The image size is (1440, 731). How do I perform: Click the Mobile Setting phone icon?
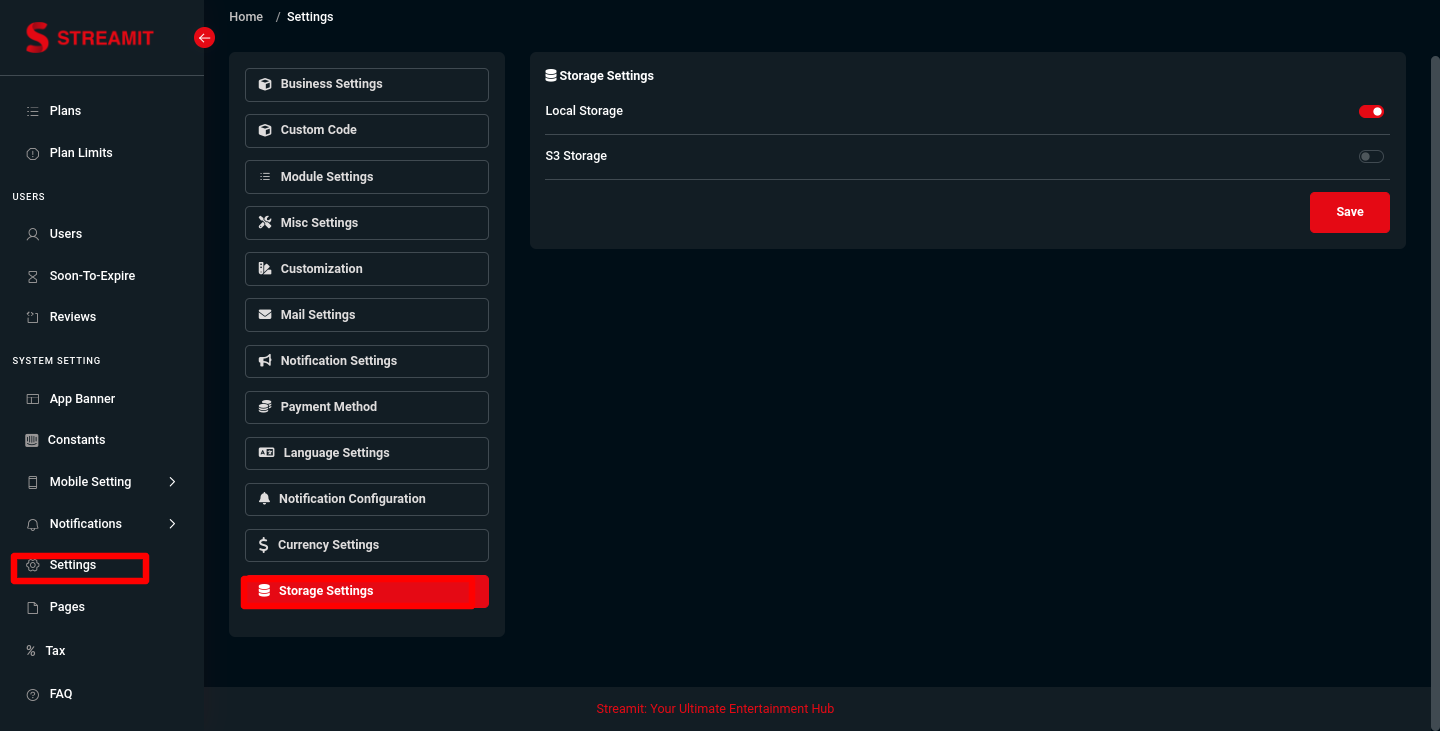point(32,482)
